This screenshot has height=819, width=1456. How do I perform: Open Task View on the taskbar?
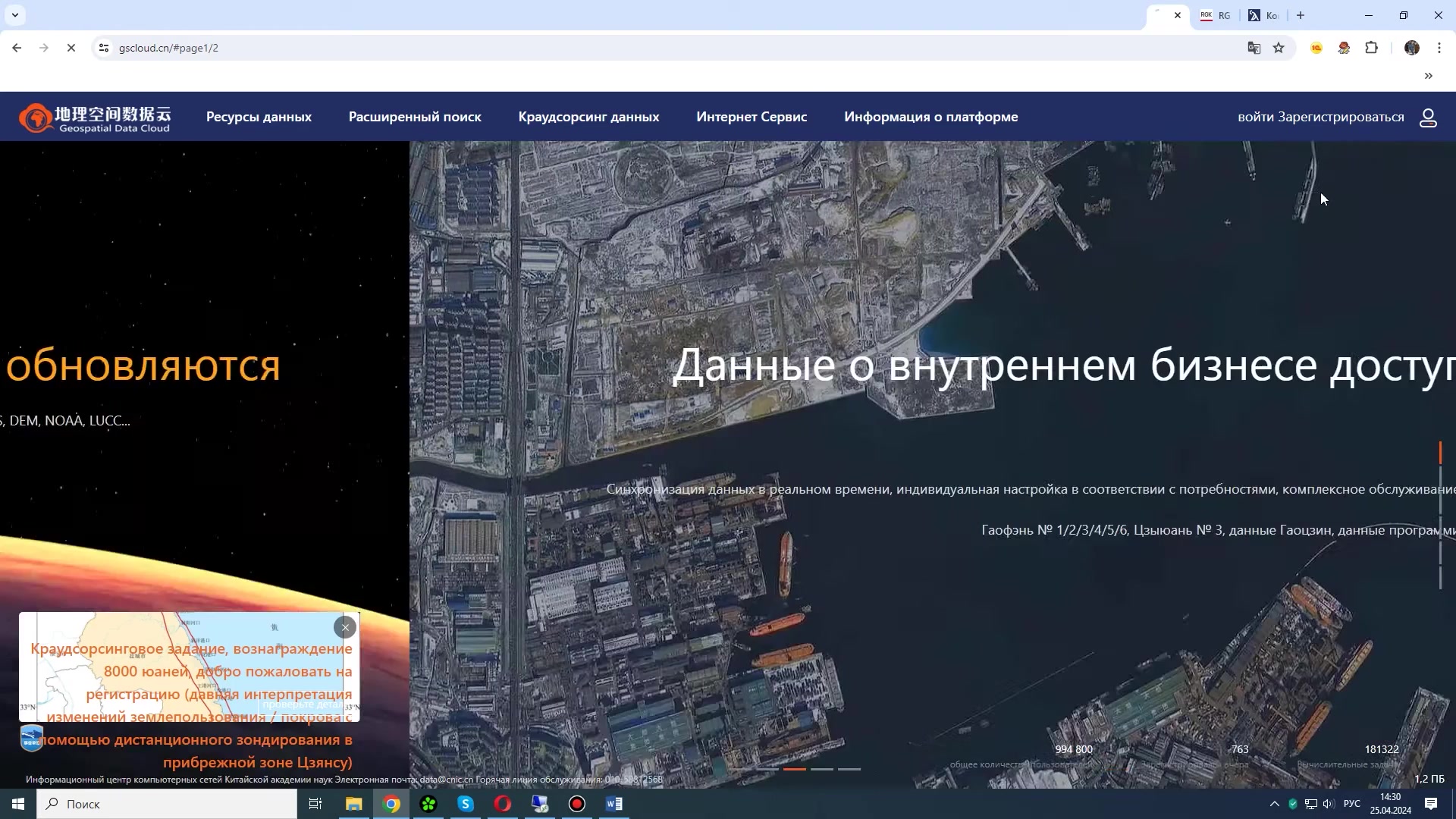coord(315,804)
